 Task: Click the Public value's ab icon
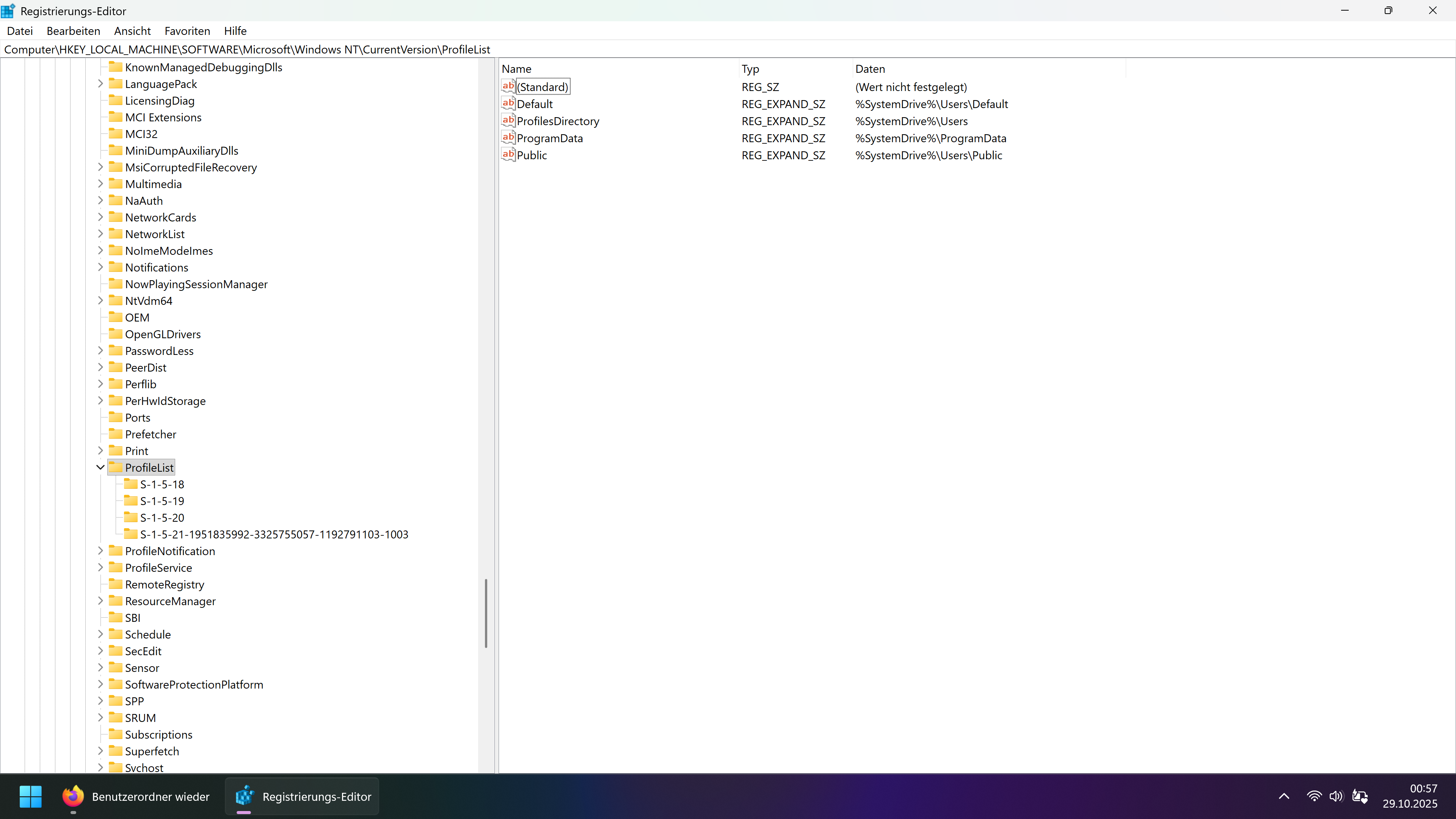click(x=508, y=154)
